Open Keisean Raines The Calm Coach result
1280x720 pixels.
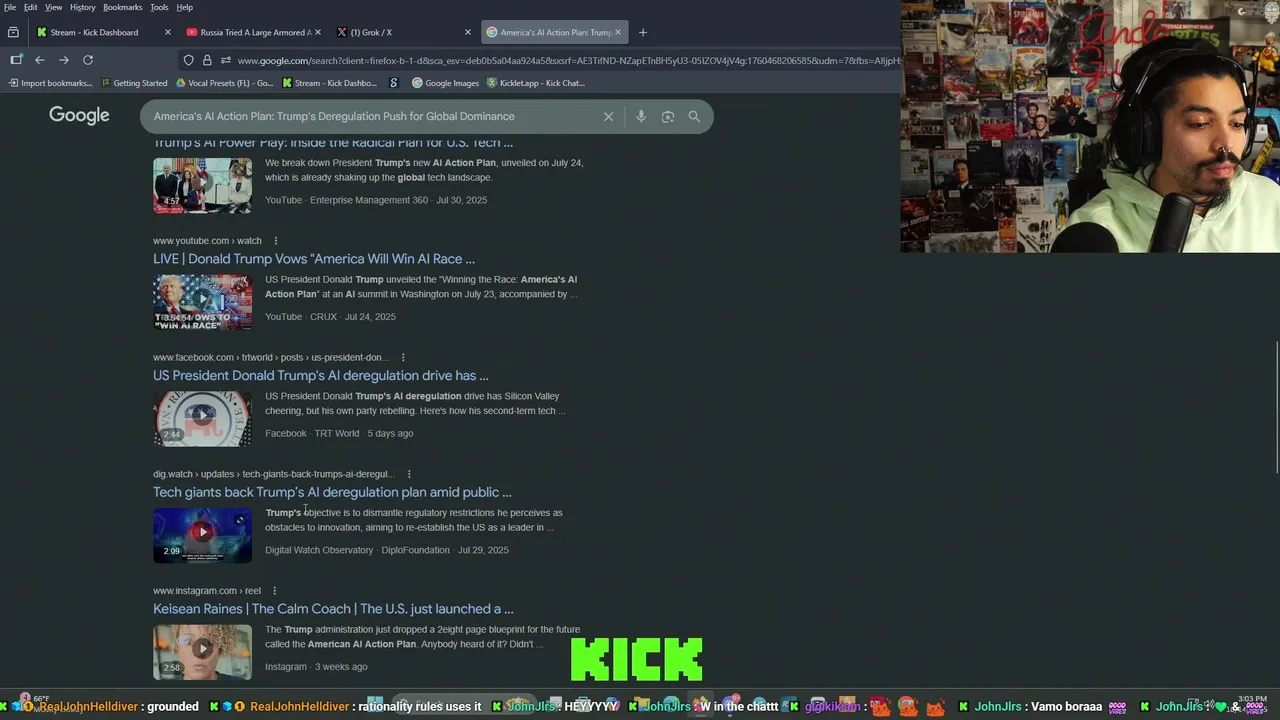coord(333,609)
